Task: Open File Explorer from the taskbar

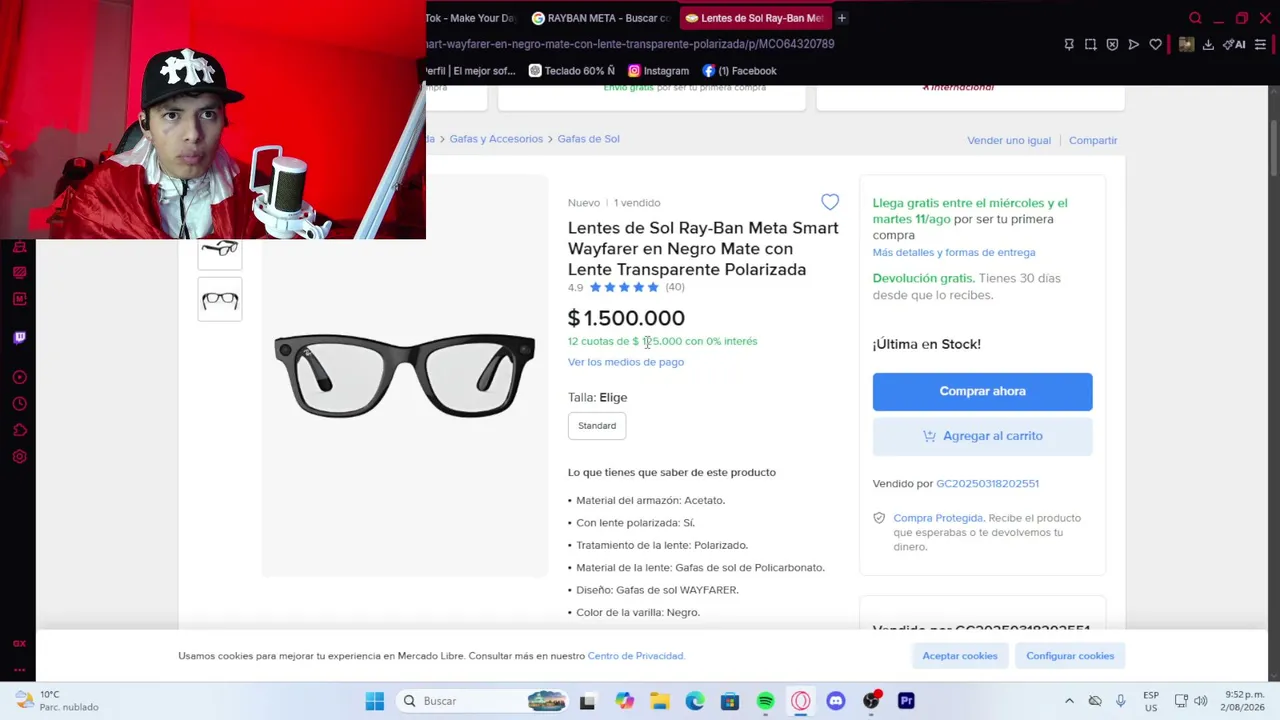Action: tap(659, 701)
